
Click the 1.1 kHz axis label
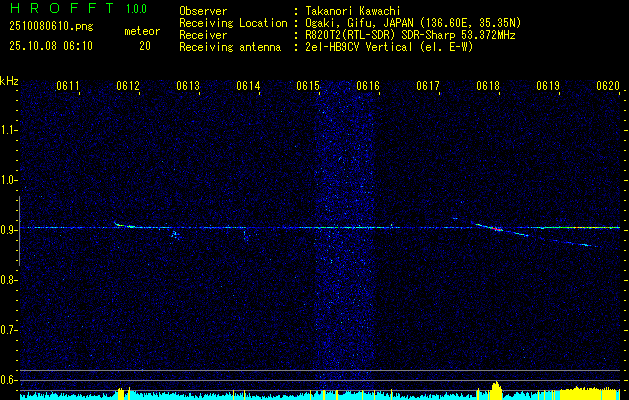click(x=8, y=130)
